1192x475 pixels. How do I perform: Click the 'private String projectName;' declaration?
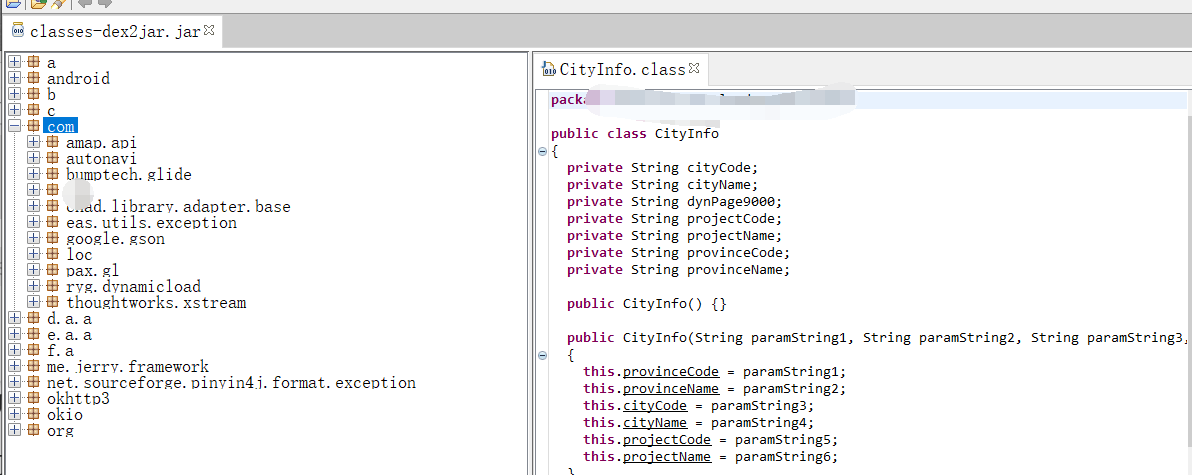(674, 236)
